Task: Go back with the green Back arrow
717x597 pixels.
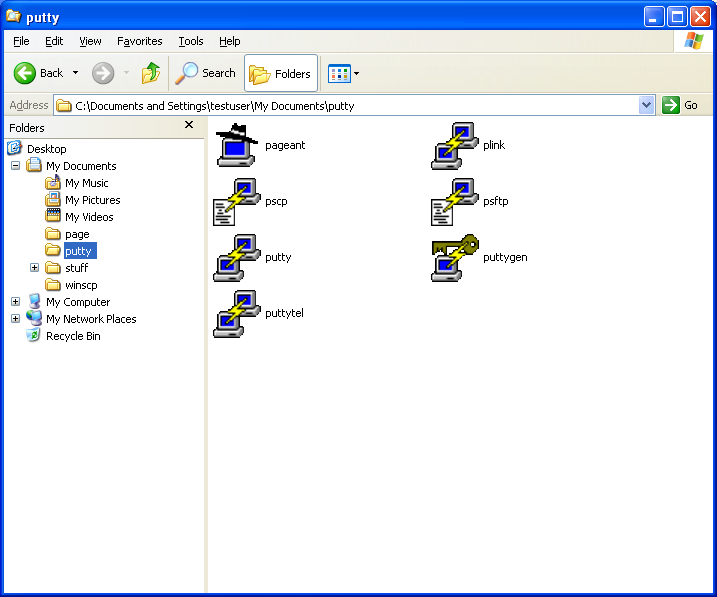Action: 25,73
